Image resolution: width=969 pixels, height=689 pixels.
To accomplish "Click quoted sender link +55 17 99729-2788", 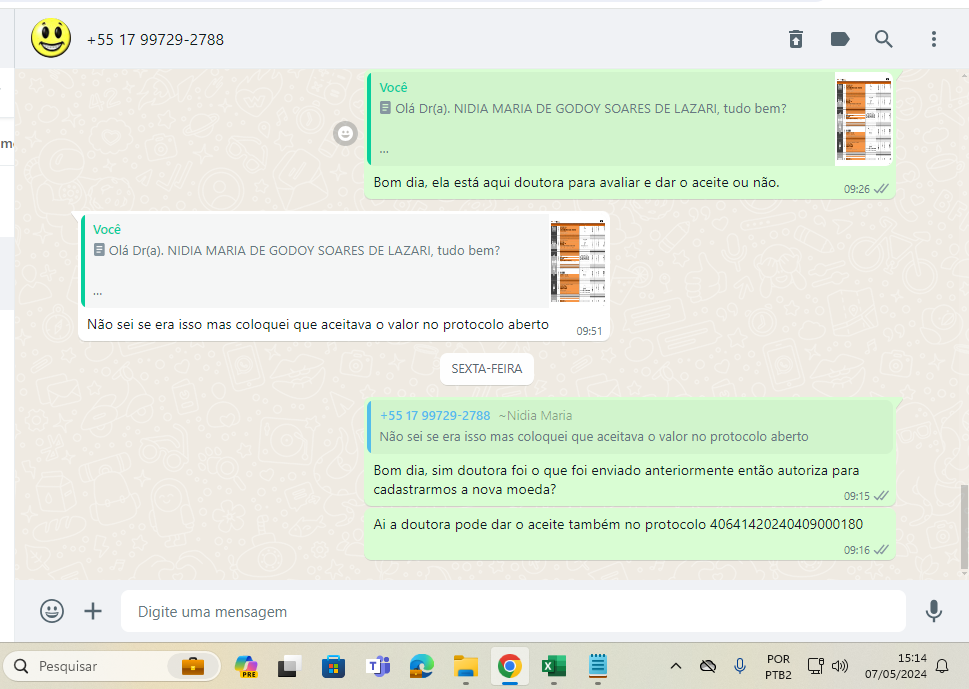I will pos(435,416).
